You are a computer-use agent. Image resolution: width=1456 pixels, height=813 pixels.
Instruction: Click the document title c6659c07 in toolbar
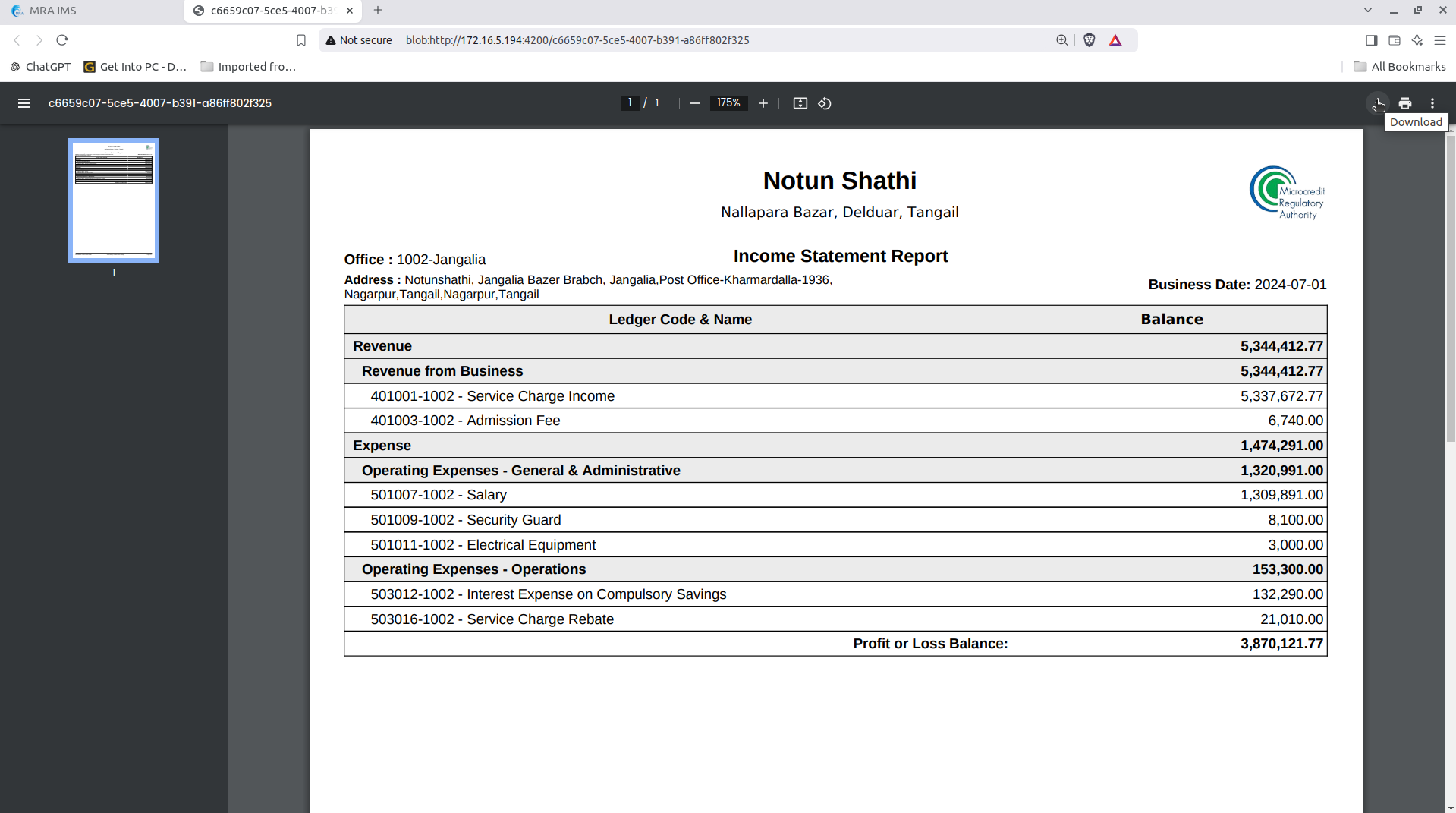(160, 103)
